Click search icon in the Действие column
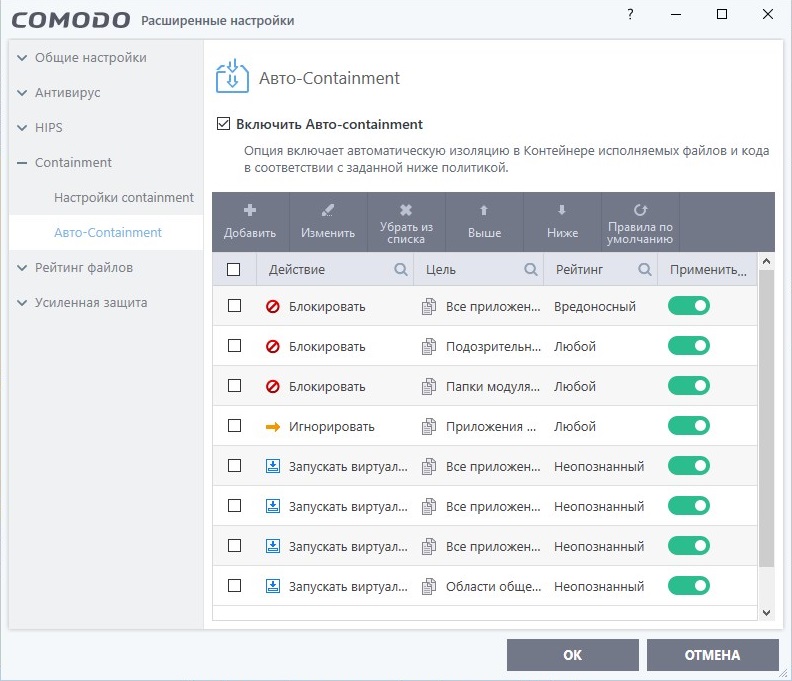The height and width of the screenshot is (681, 792). 400,270
